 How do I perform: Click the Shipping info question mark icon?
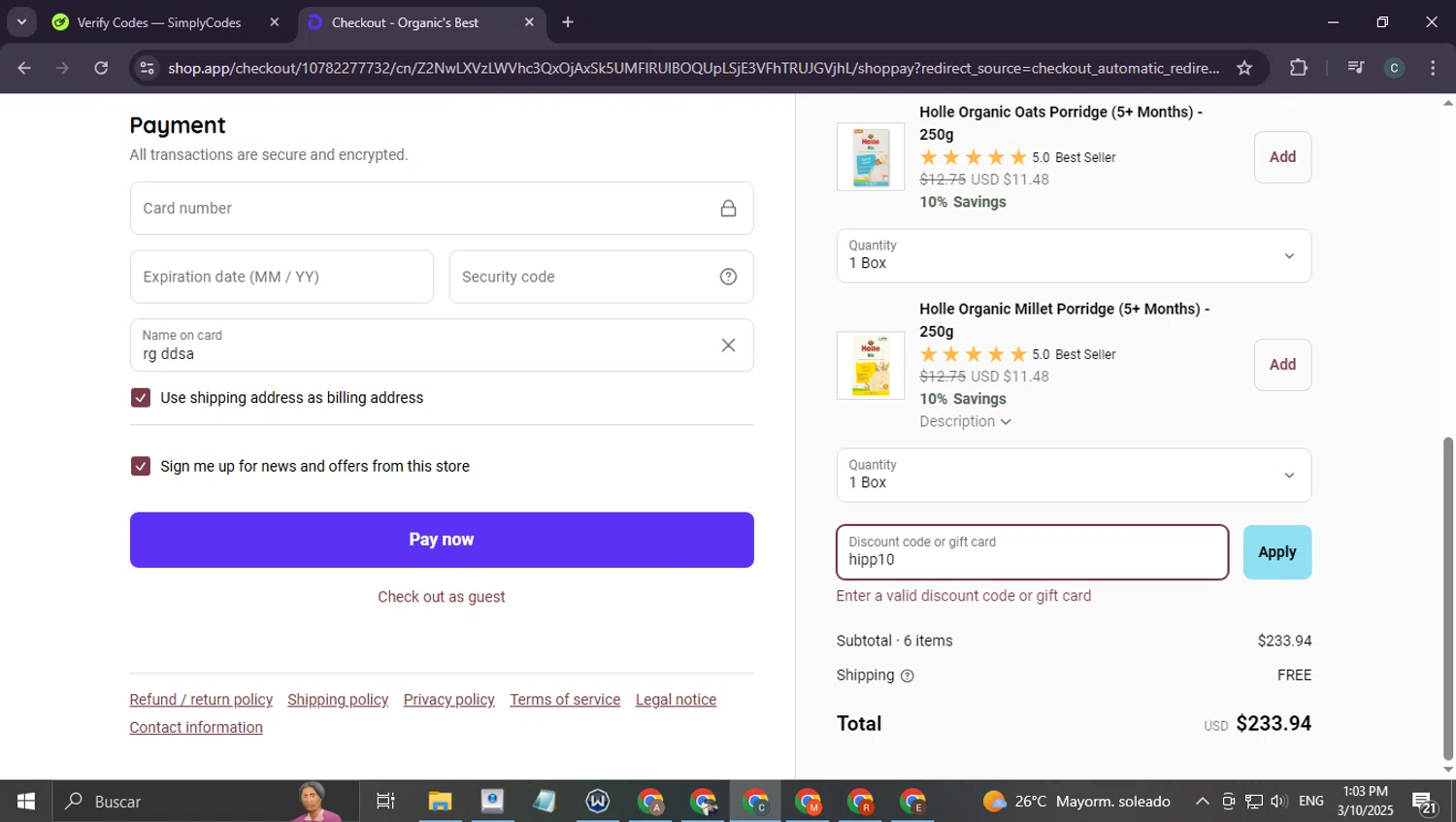pyautogui.click(x=908, y=676)
